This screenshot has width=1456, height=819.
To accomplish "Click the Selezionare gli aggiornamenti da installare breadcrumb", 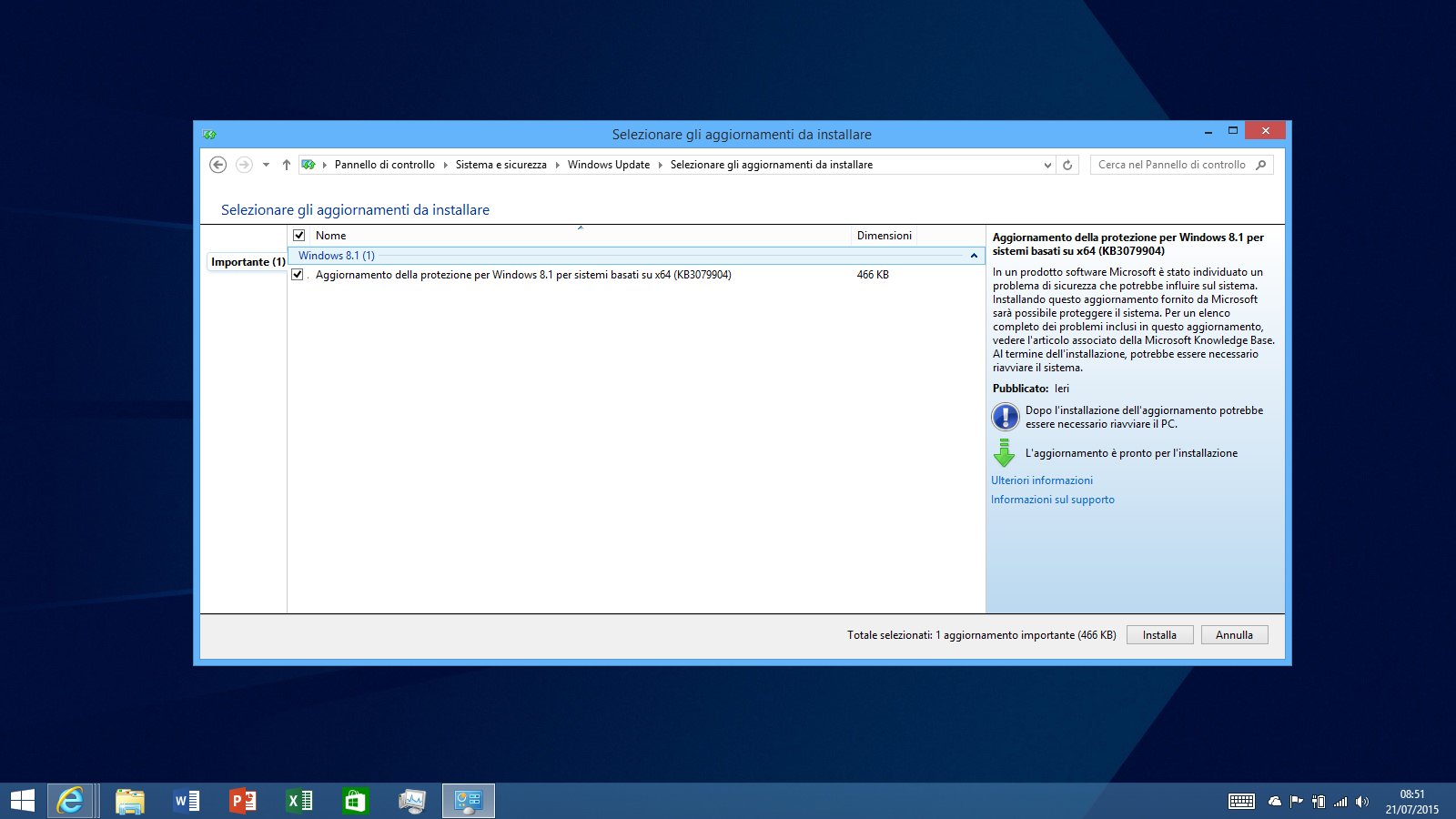I will 772,165.
